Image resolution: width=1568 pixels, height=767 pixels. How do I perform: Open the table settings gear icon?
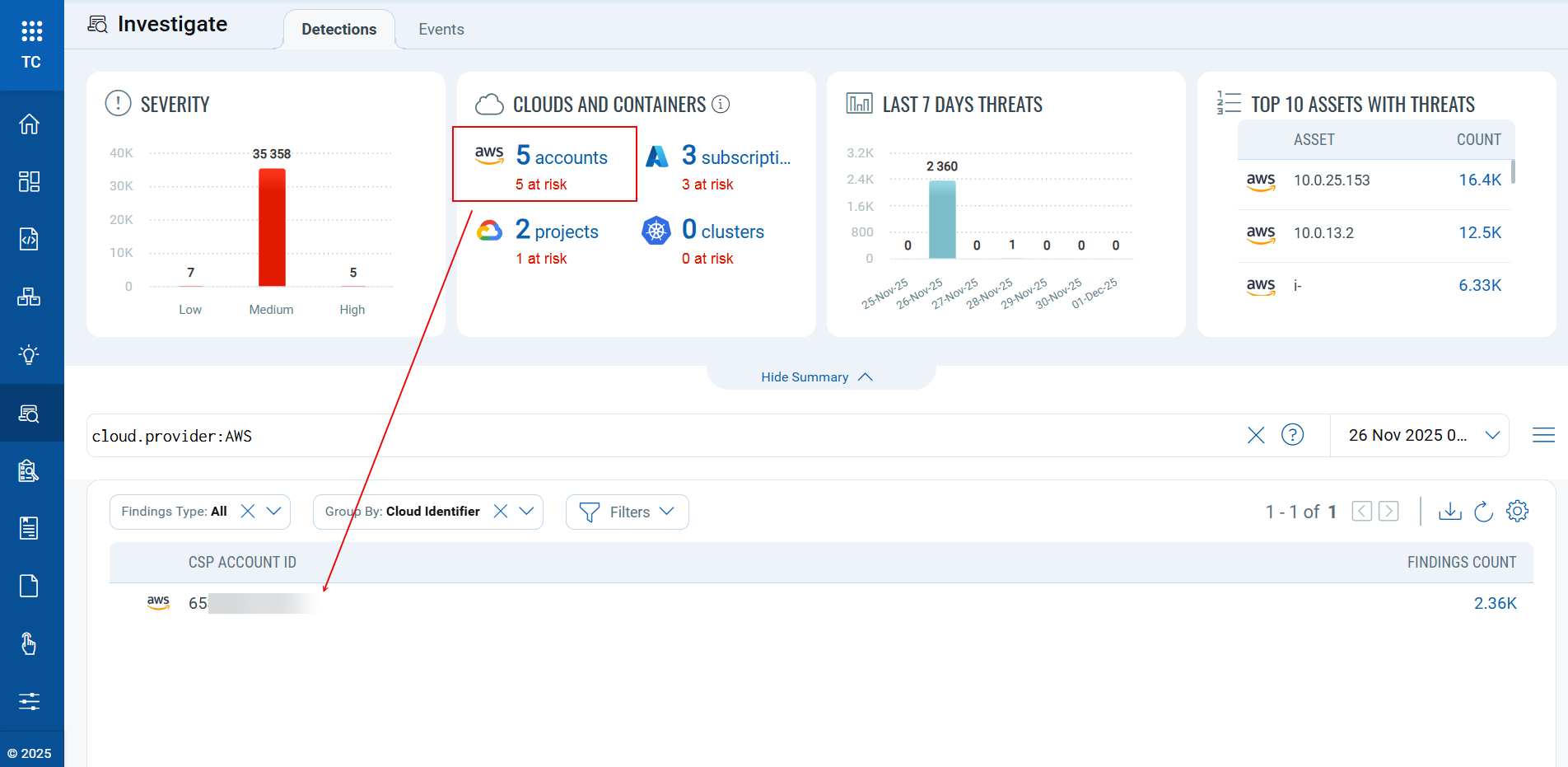click(x=1518, y=512)
